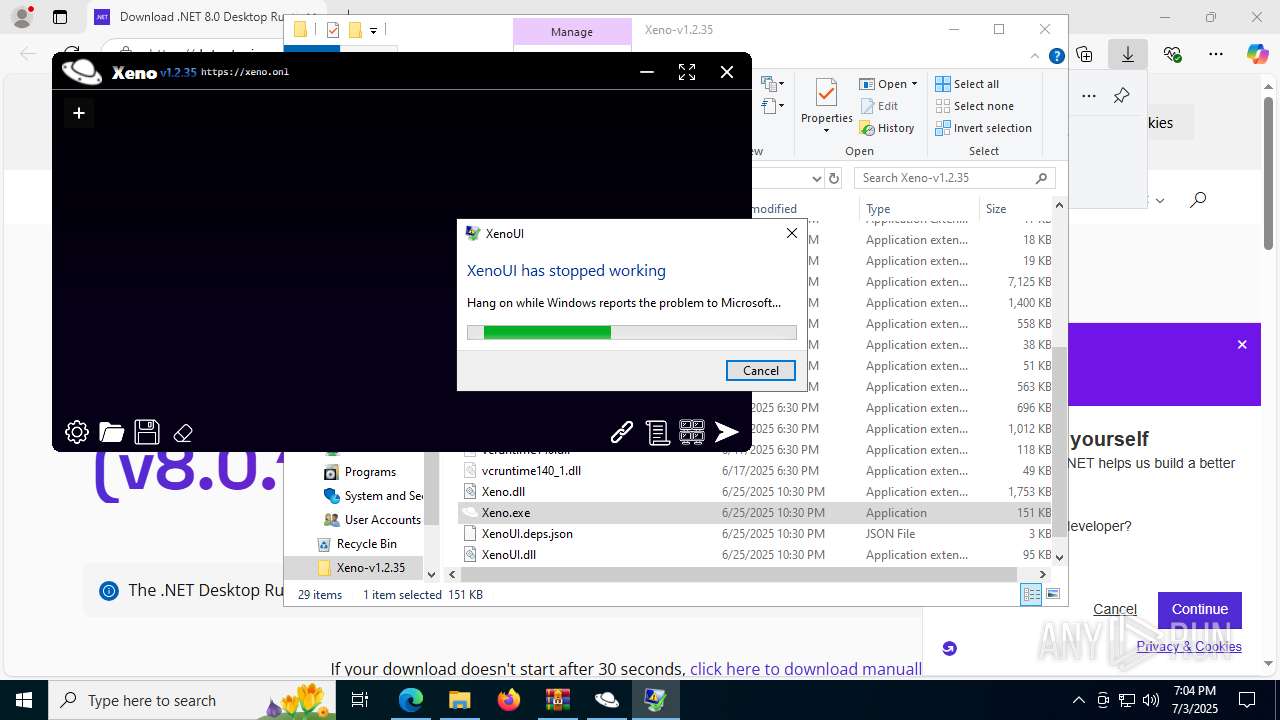Image resolution: width=1280 pixels, height=720 pixels.
Task: Click History in Explorer ribbon
Action: tap(887, 128)
